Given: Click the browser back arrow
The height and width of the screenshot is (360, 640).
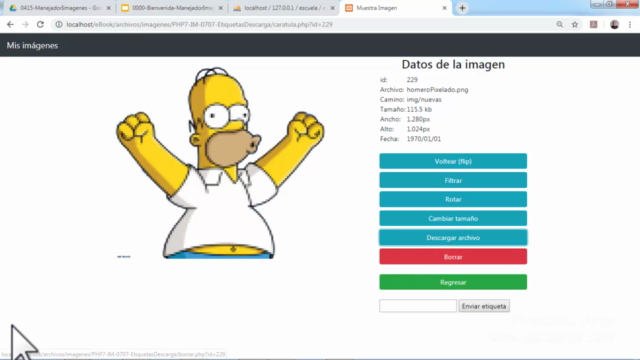Looking at the screenshot, I should coord(10,24).
